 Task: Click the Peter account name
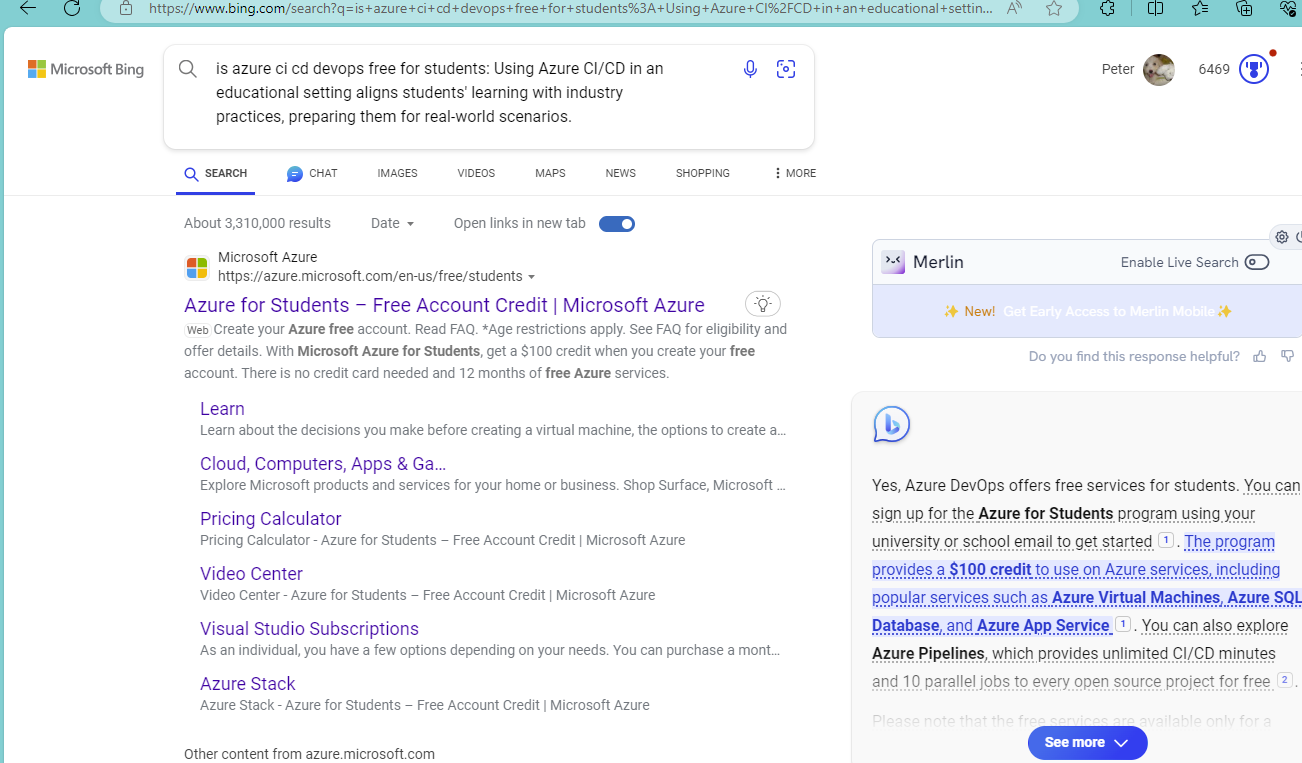point(1118,69)
